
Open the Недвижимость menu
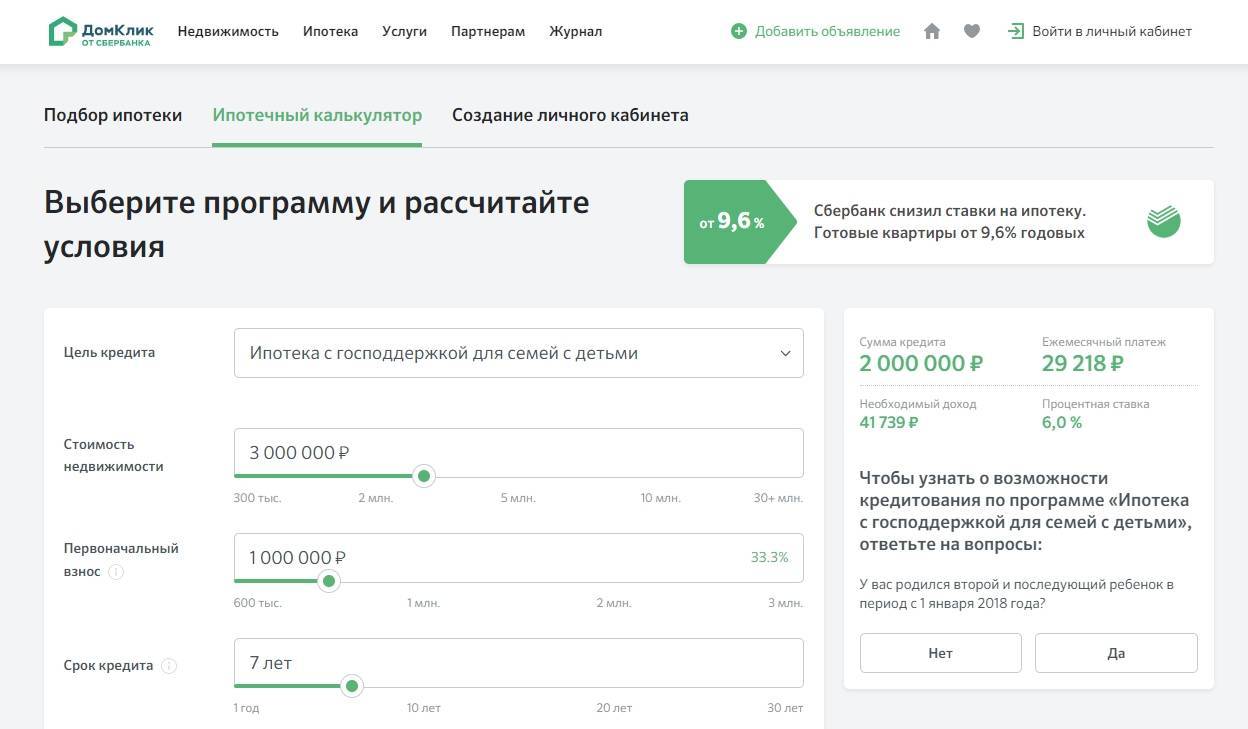coord(228,31)
